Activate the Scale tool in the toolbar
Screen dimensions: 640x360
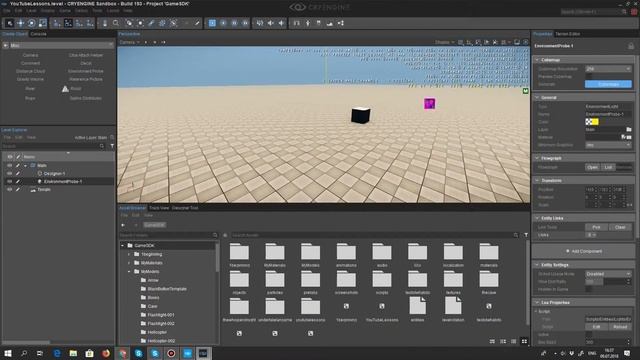tap(42, 23)
